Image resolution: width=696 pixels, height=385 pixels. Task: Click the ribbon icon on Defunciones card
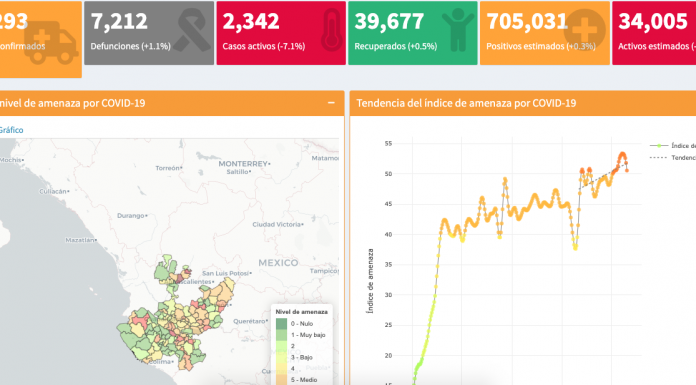pos(192,30)
